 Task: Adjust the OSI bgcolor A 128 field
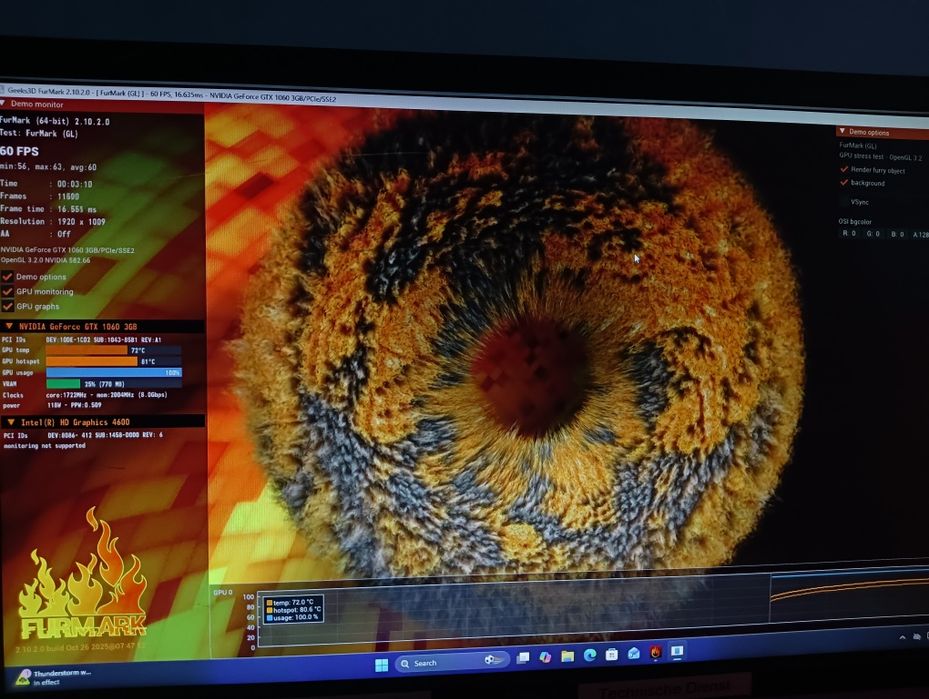coord(920,235)
